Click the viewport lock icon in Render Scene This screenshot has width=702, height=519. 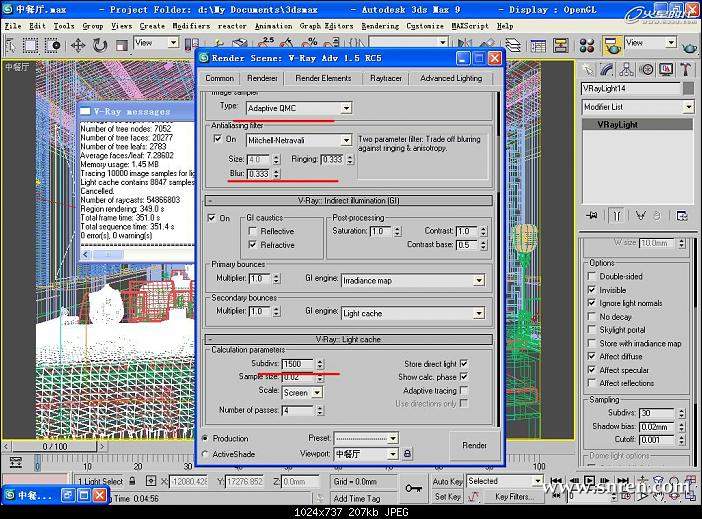pos(407,454)
